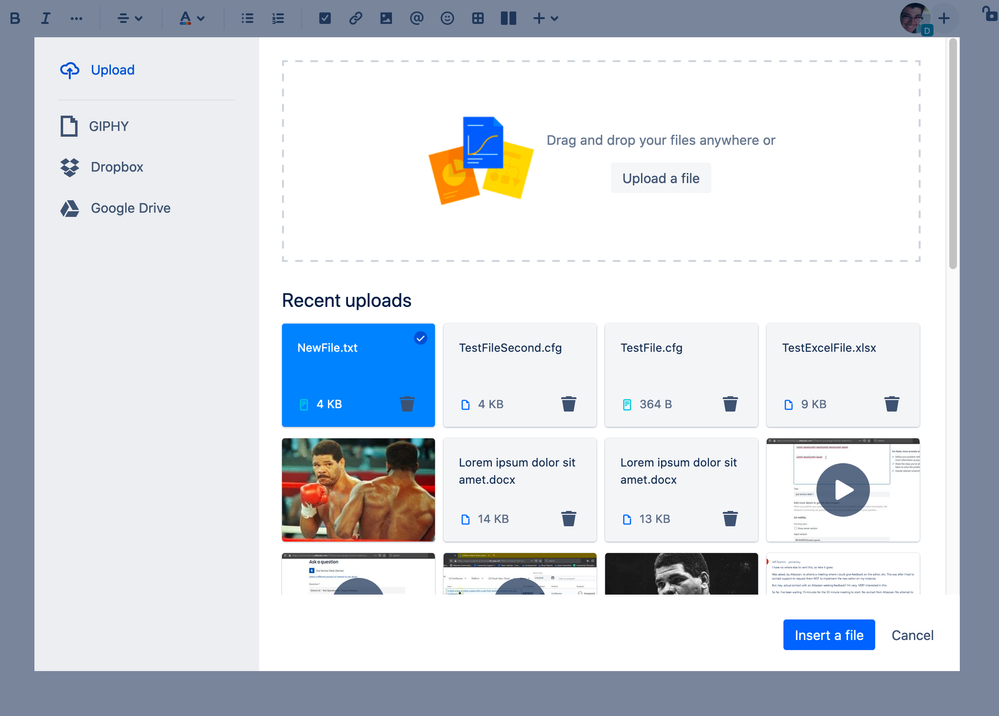Click the invite plus icon beside avatar

[944, 18]
